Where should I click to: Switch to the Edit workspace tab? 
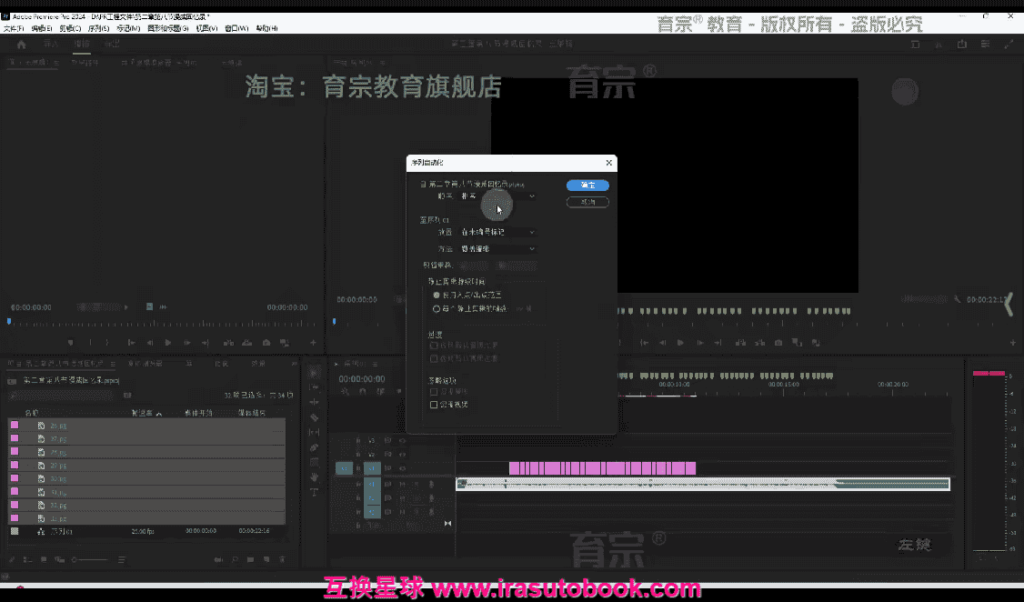tap(82, 44)
